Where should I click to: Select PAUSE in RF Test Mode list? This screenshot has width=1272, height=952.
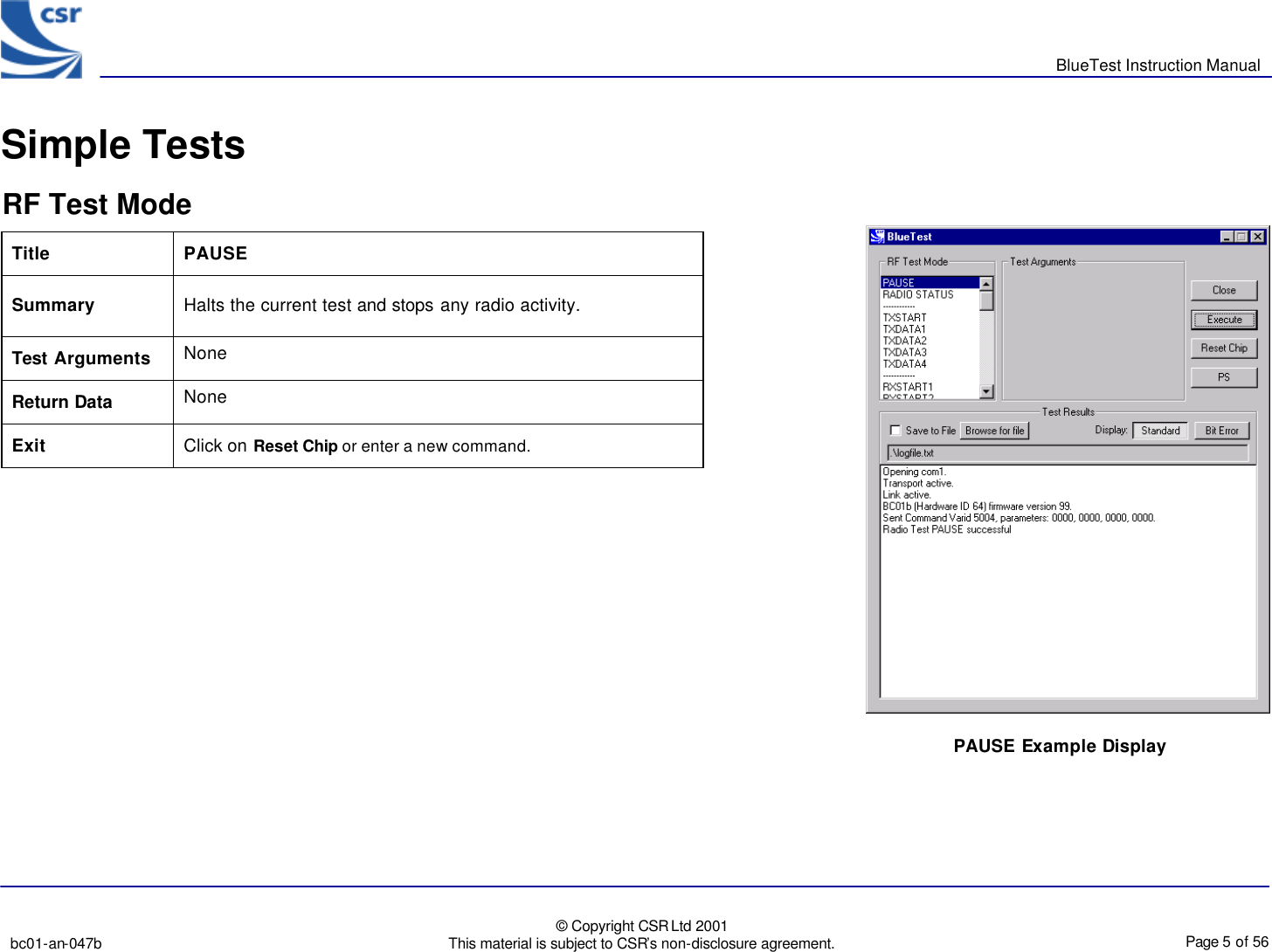point(930,283)
